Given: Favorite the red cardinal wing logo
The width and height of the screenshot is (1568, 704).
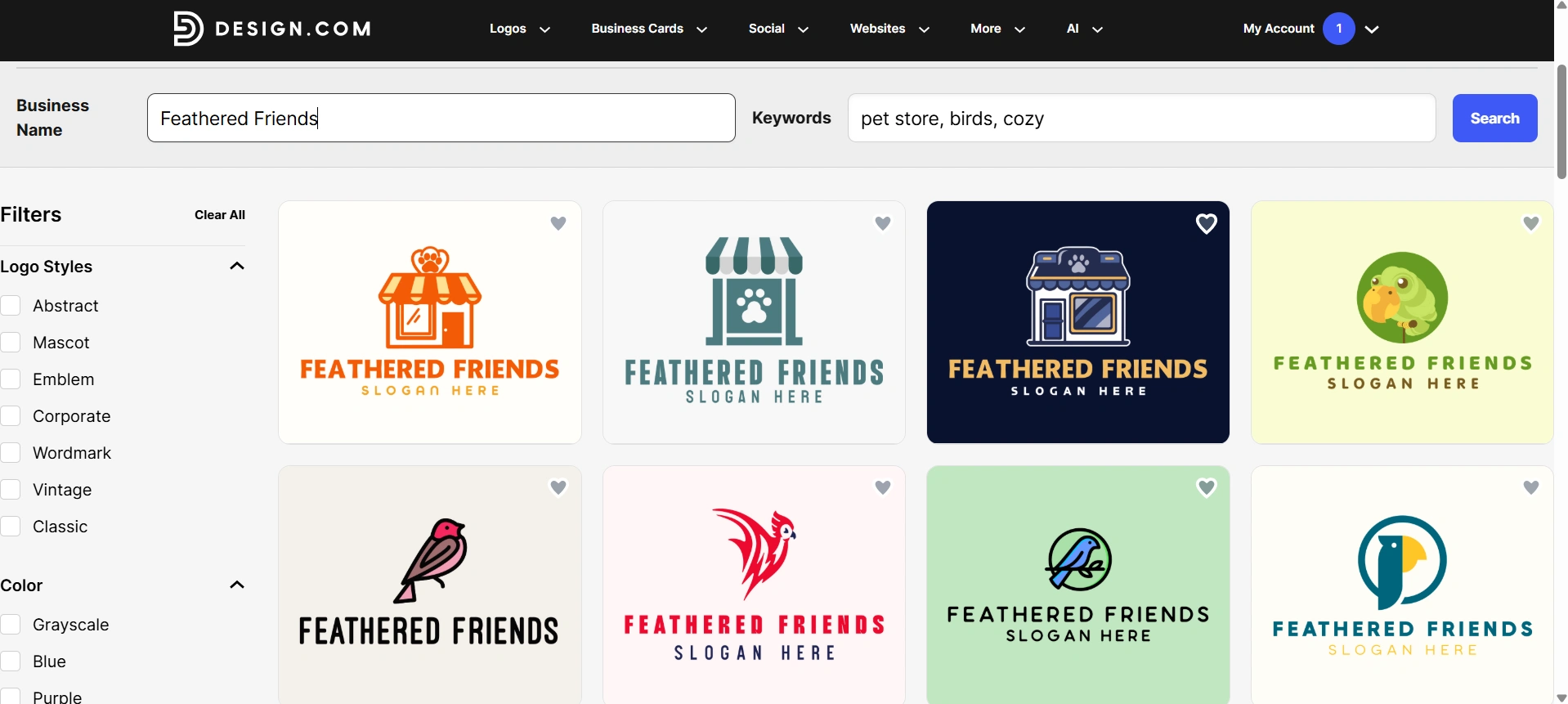Looking at the screenshot, I should coord(883,487).
